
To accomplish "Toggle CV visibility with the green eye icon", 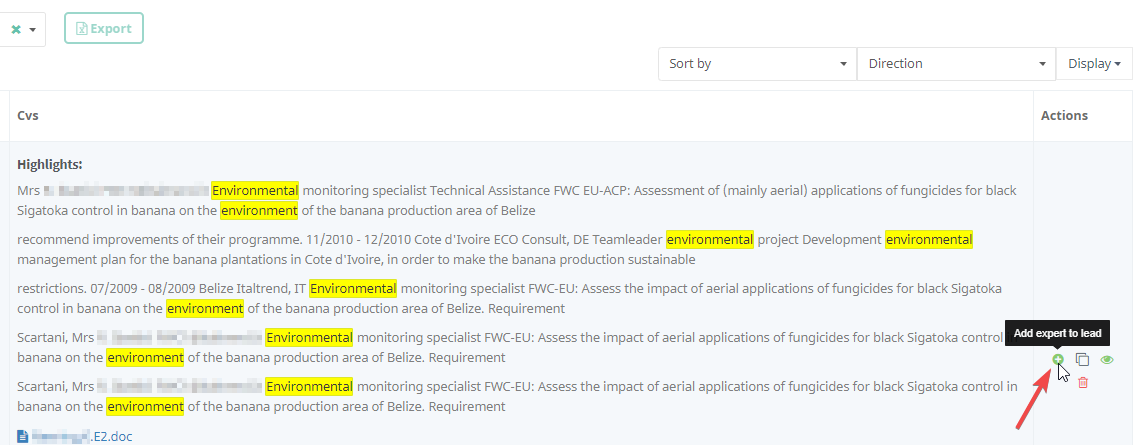I will click(x=1107, y=360).
